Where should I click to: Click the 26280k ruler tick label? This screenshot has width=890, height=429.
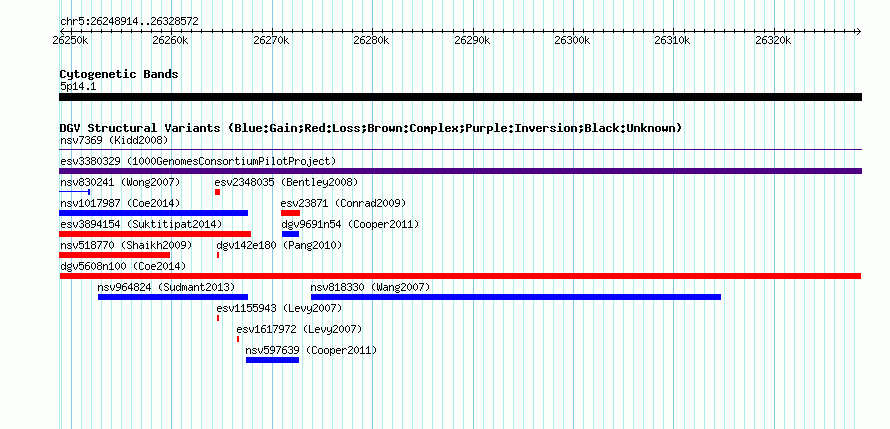tap(372, 40)
